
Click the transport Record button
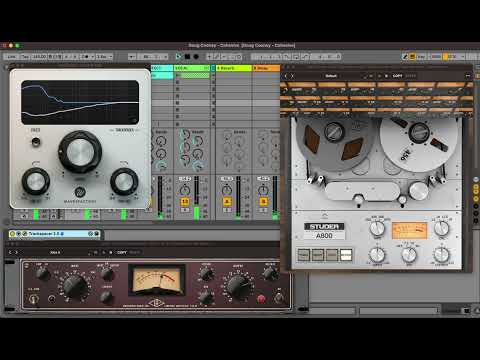(x=196, y=56)
